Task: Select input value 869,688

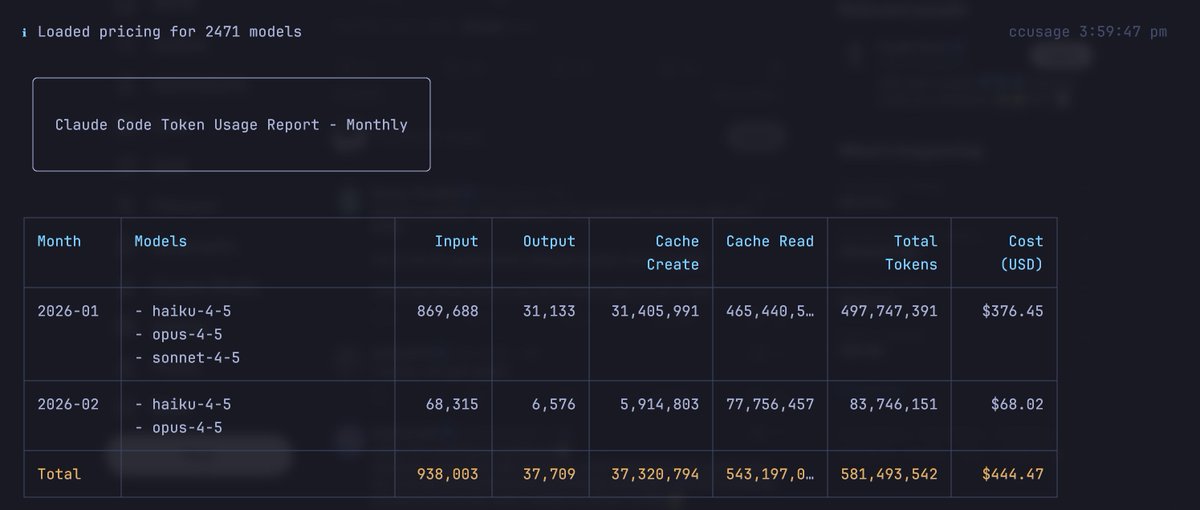Action: (x=447, y=311)
